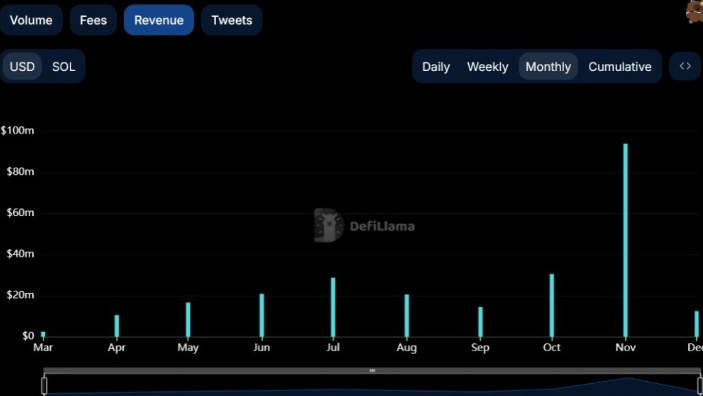
Task: Click the August revenue bar
Action: pos(407,316)
